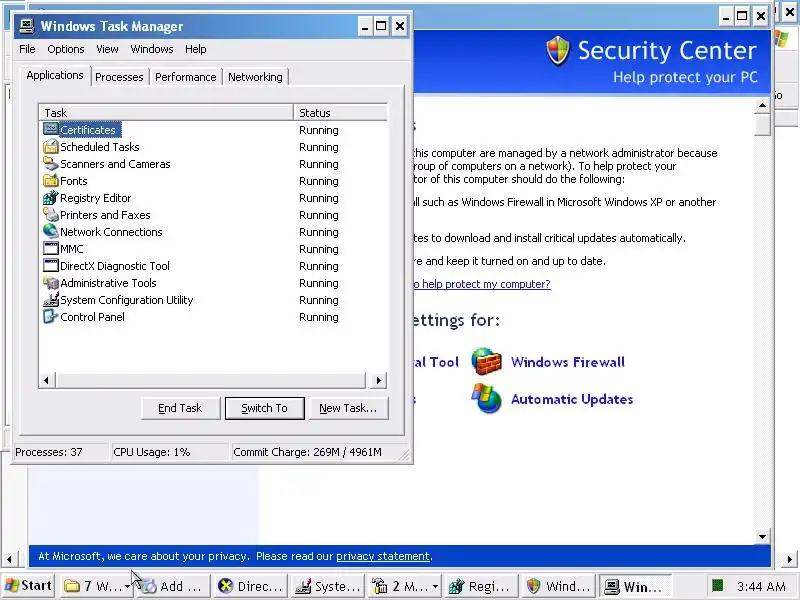Click the Registry Editor cube icon
This screenshot has width=800, height=600.
pos(51,197)
